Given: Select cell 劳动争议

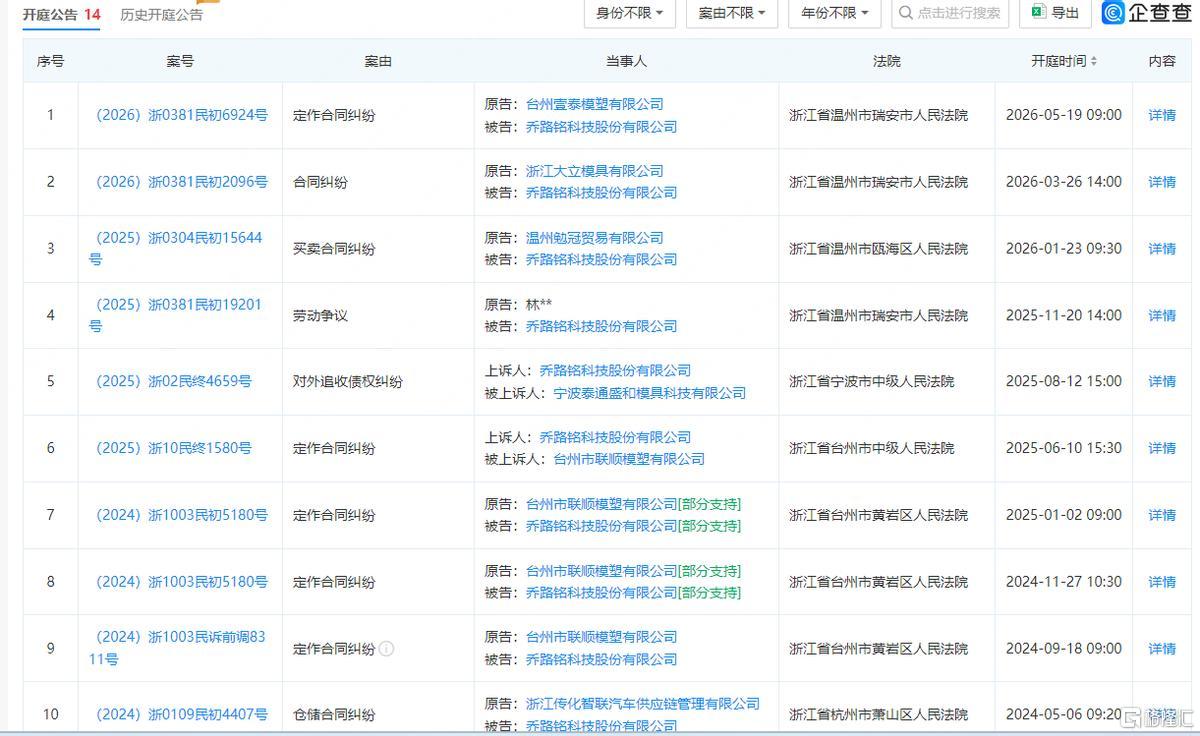Looking at the screenshot, I should (x=320, y=315).
